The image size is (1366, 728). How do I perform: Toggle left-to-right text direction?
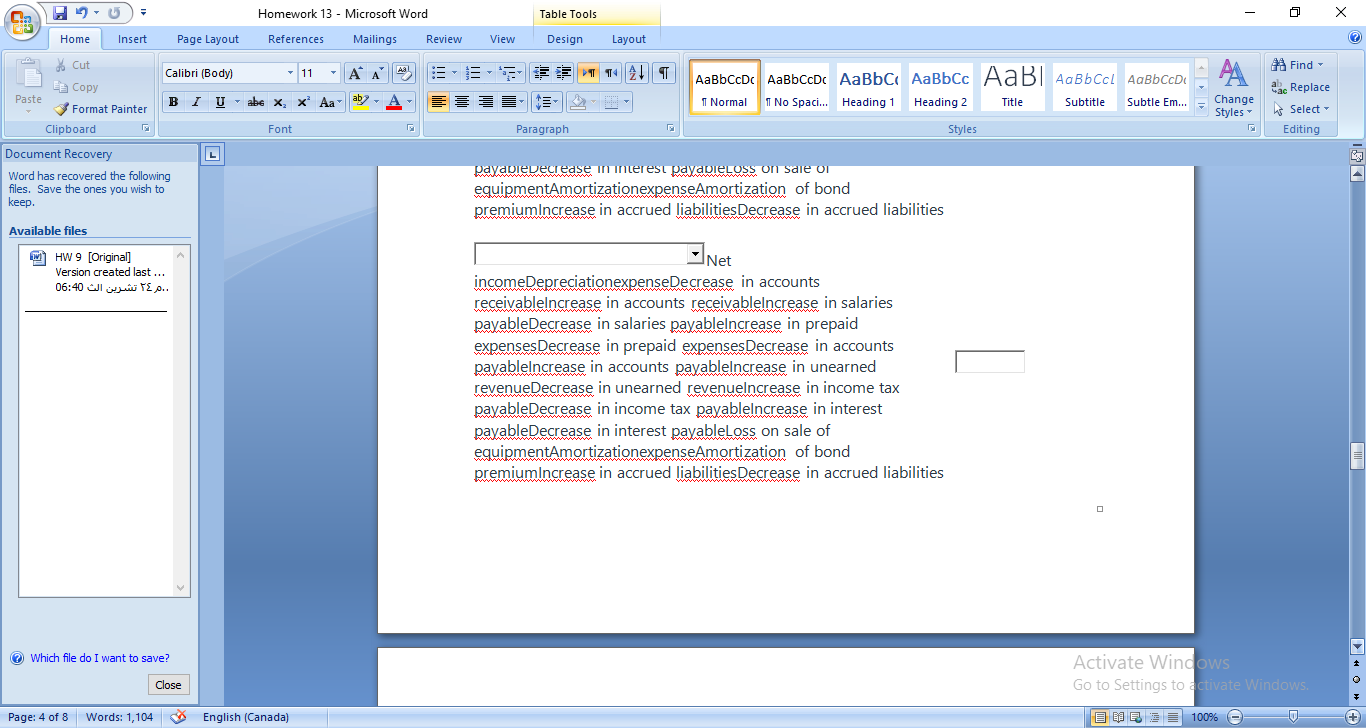[x=587, y=72]
